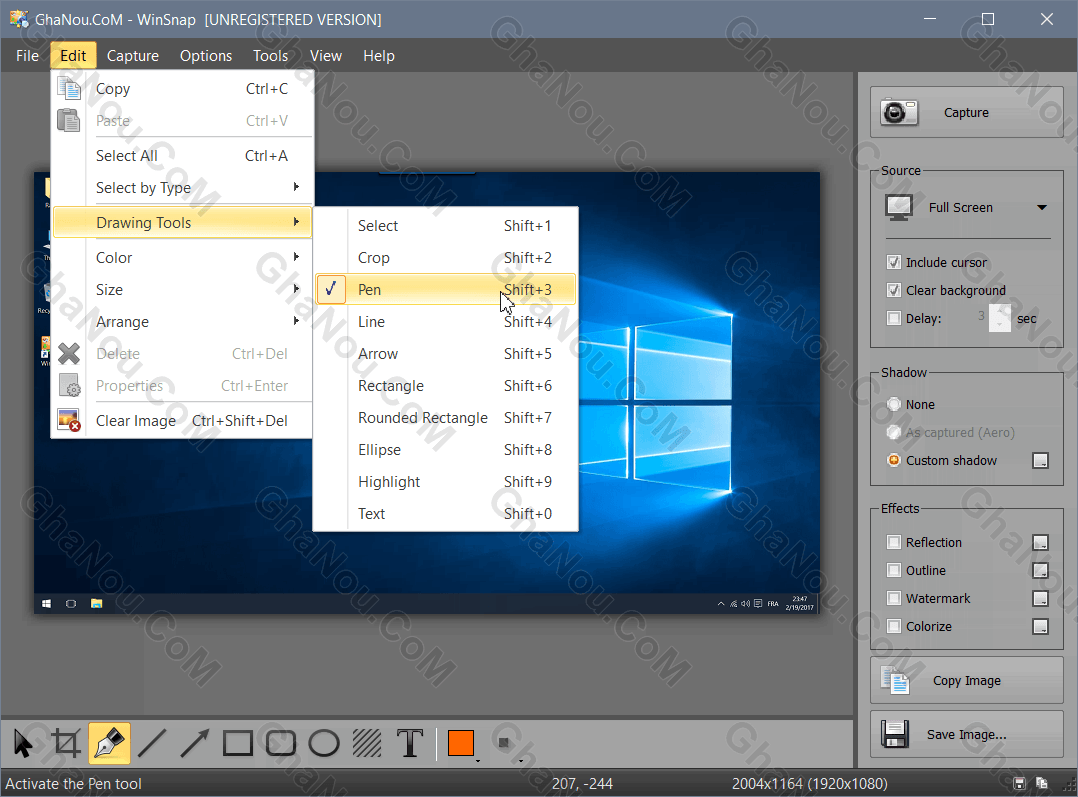Choose Ellipse in Drawing Tools submenu
The width and height of the screenshot is (1078, 797).
pyautogui.click(x=446, y=450)
